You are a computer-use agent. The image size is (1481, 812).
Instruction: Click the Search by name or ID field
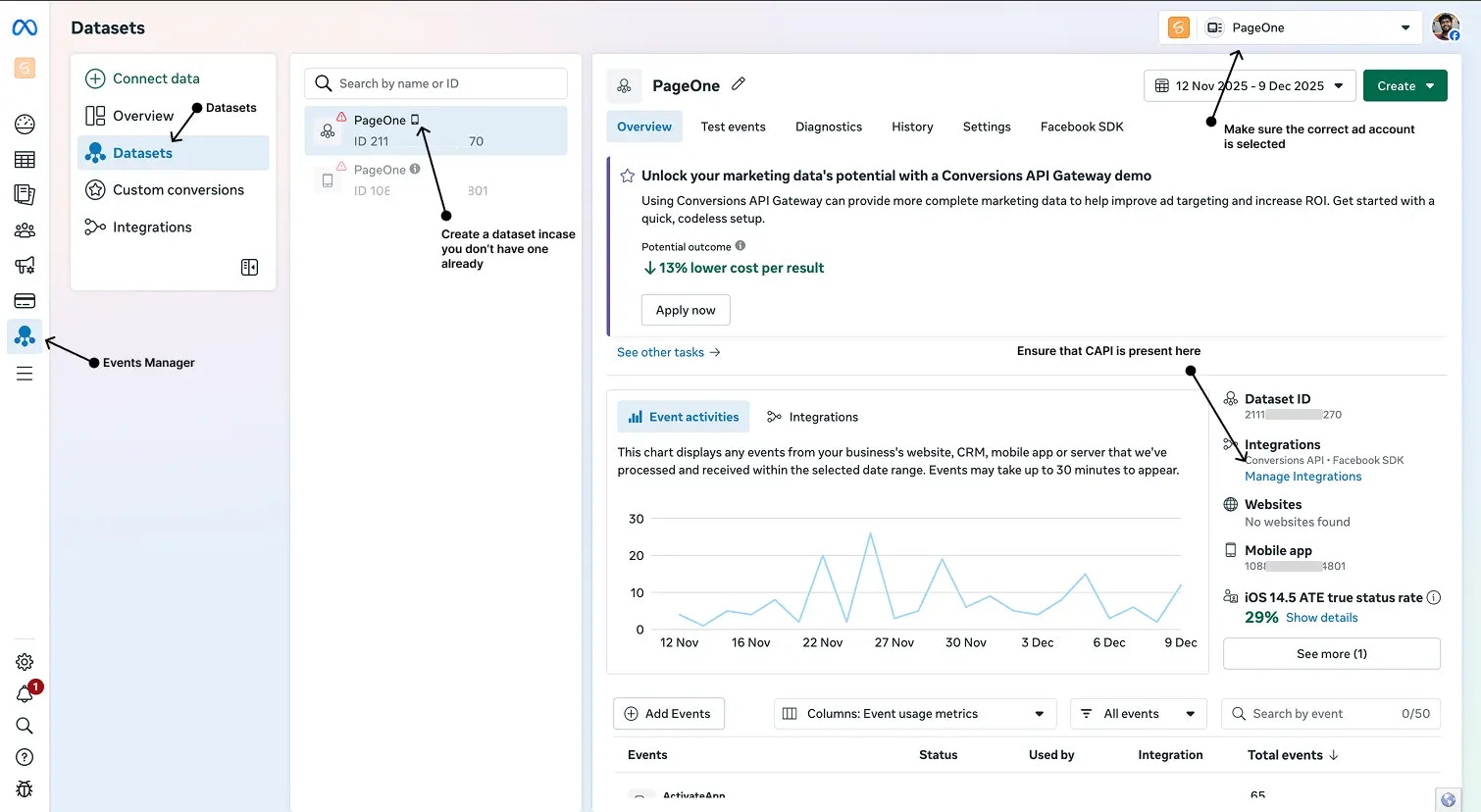435,83
